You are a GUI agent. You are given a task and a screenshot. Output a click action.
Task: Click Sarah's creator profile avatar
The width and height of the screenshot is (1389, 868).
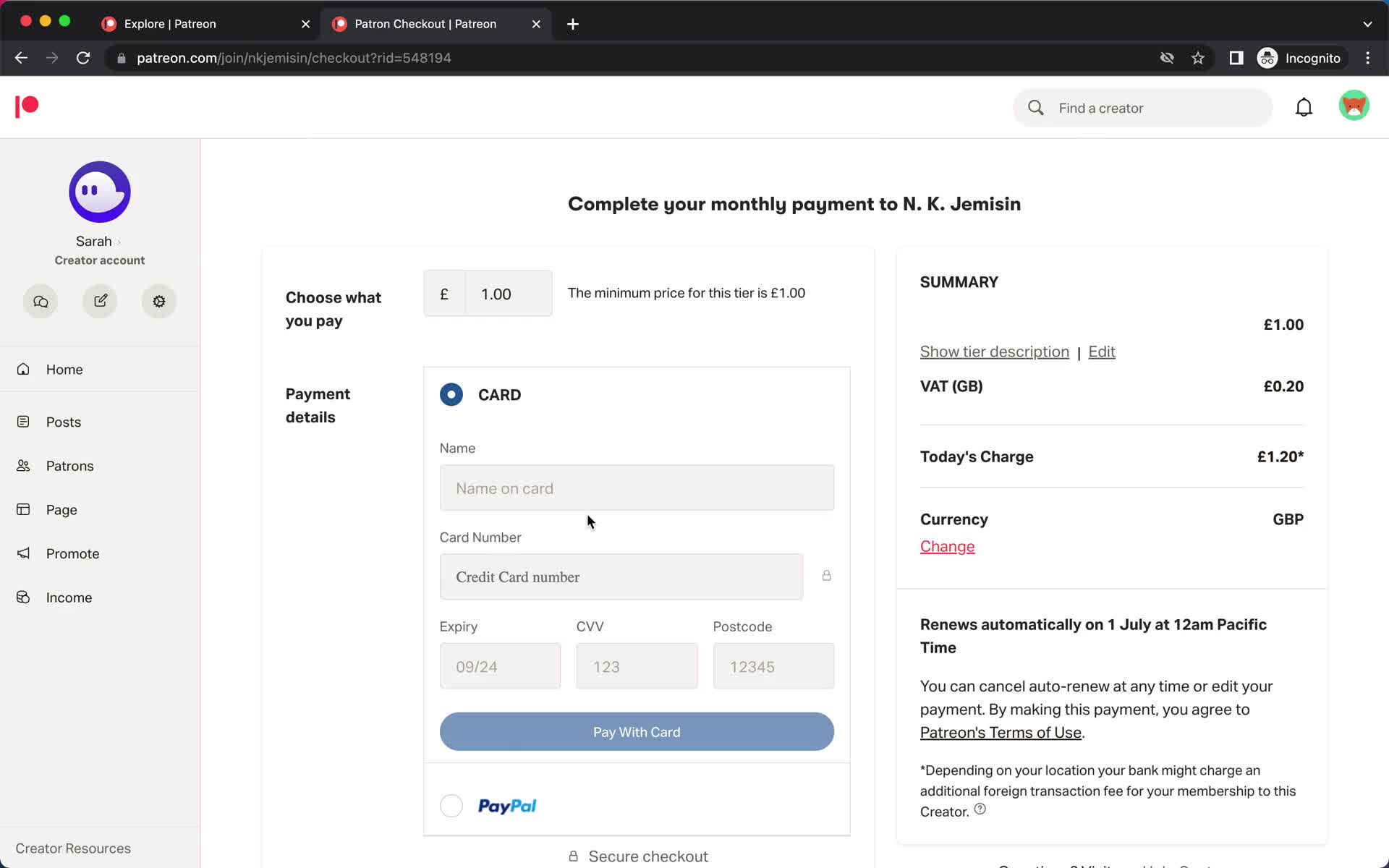[100, 192]
